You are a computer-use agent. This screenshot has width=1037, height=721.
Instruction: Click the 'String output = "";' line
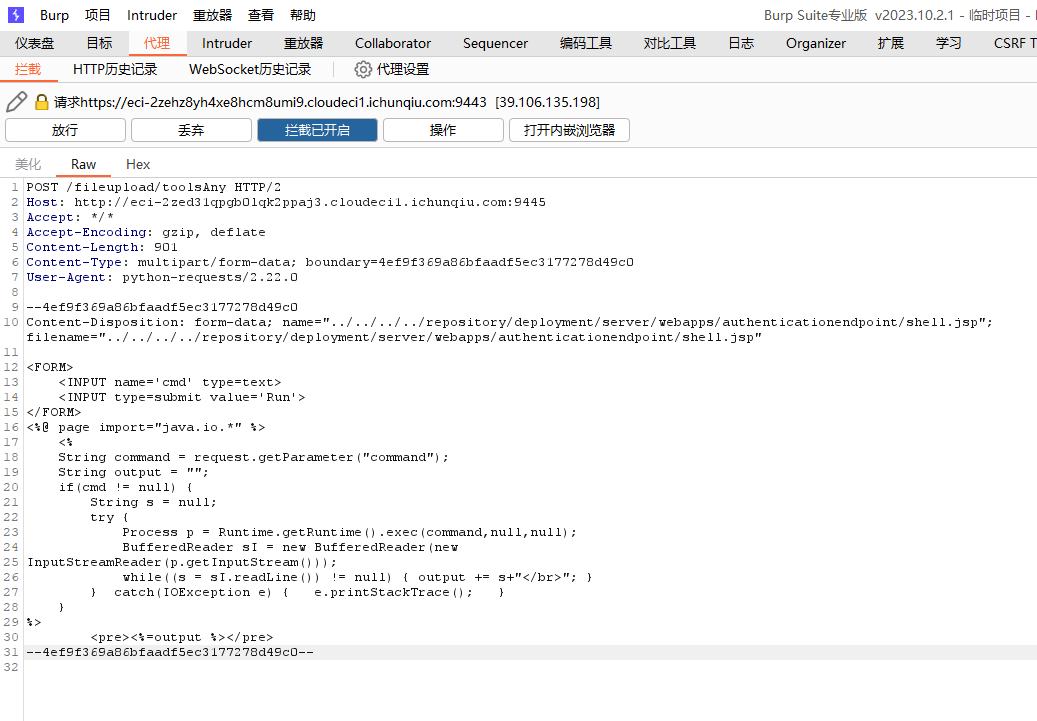[133, 472]
